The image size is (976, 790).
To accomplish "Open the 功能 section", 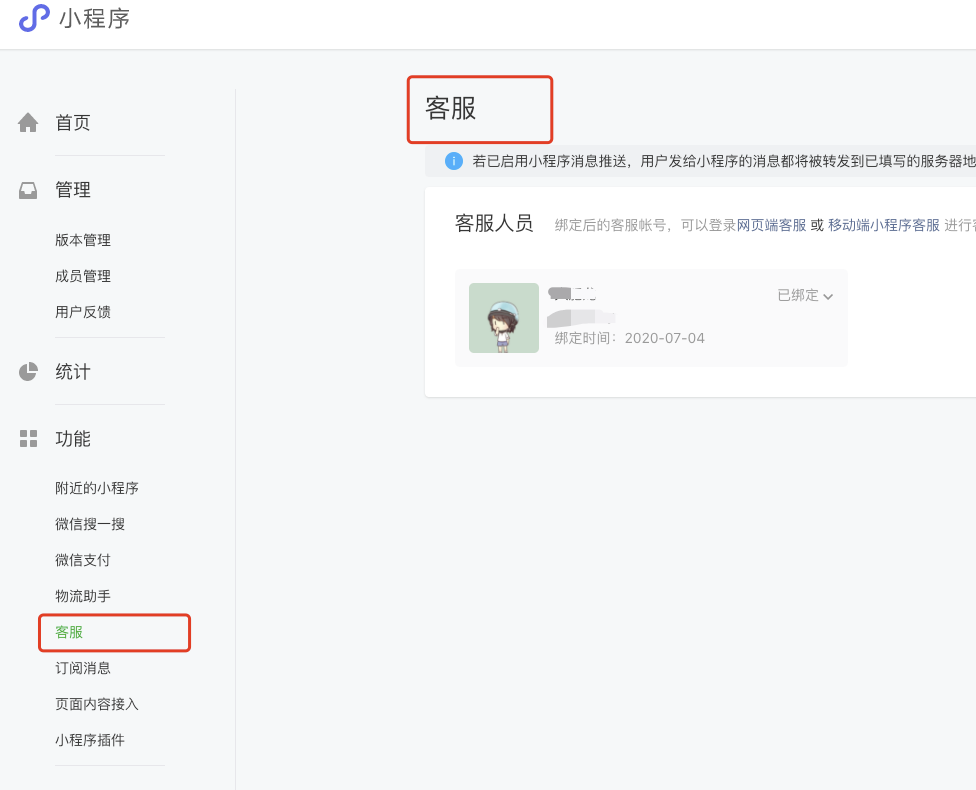I will tap(73, 438).
